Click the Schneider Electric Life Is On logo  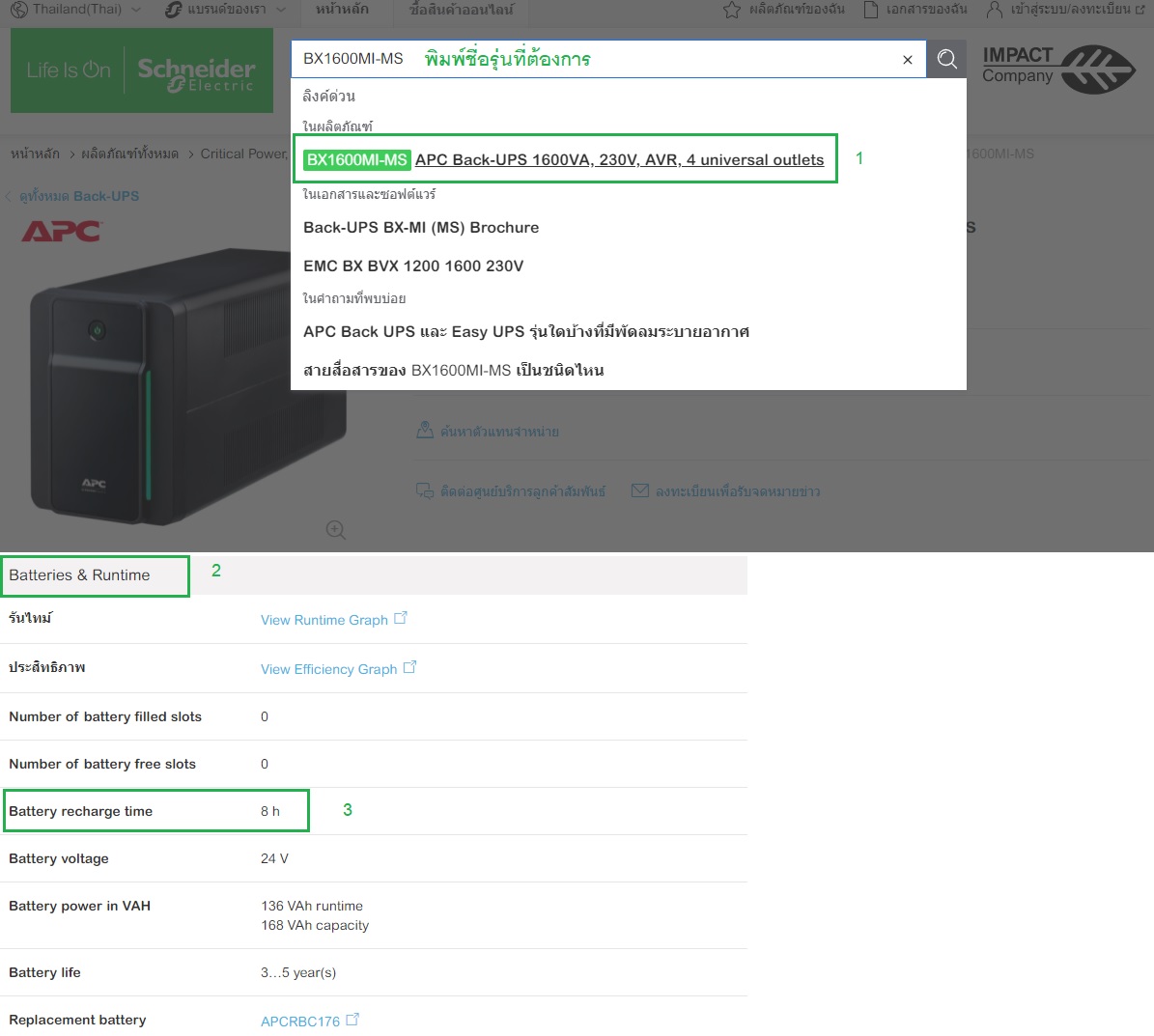point(142,70)
